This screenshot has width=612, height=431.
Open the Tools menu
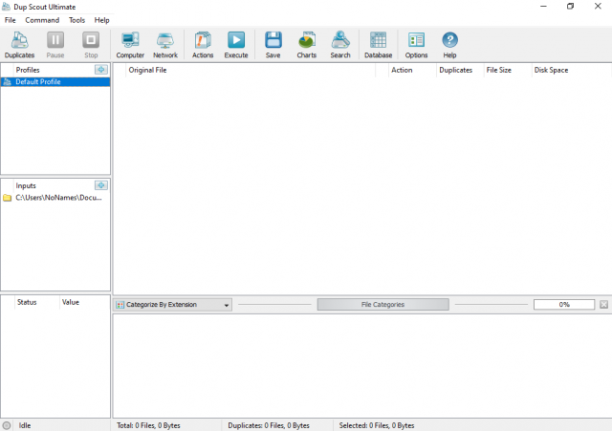pyautogui.click(x=77, y=20)
